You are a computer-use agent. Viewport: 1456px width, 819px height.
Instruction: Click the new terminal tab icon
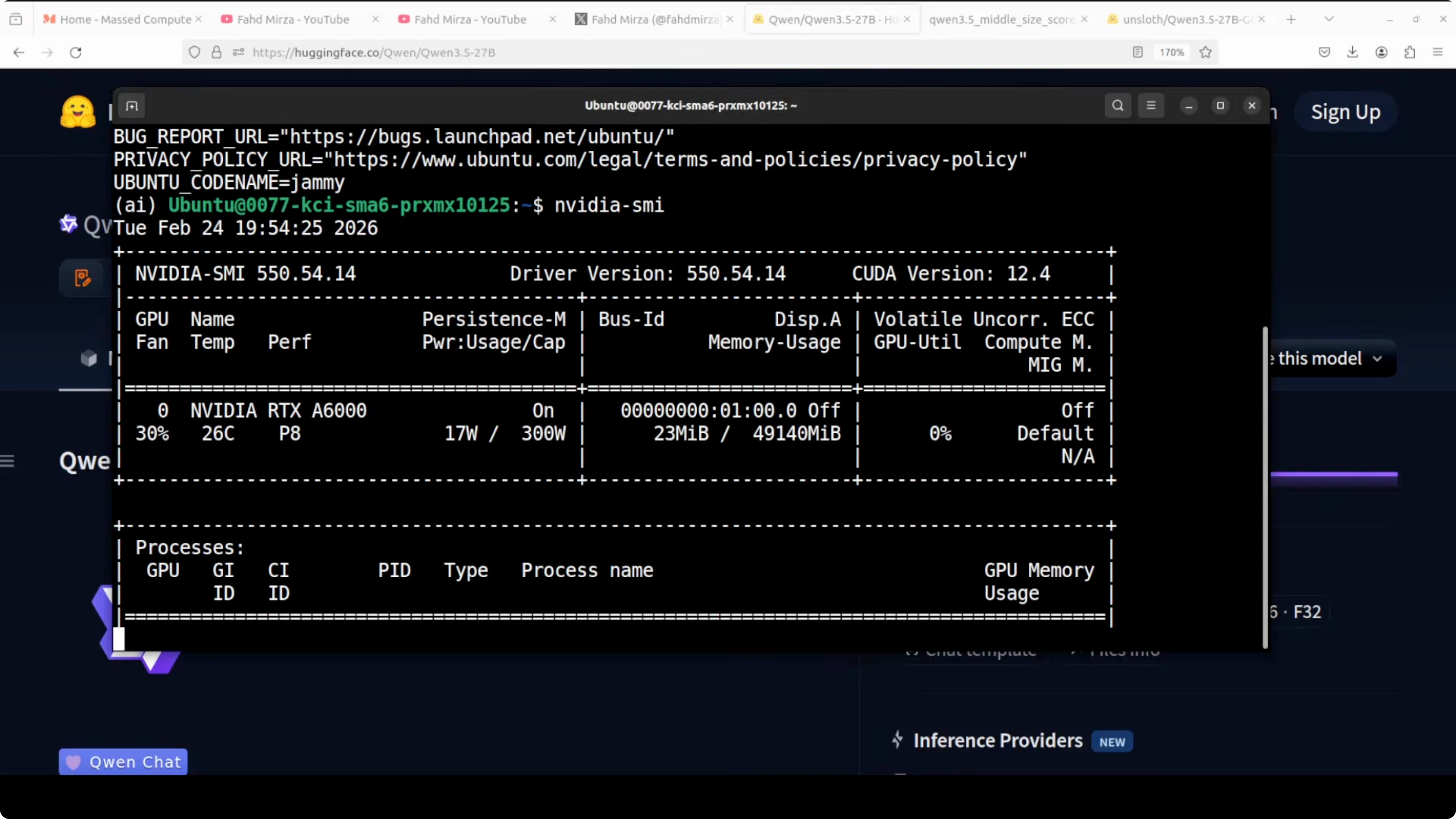pyautogui.click(x=132, y=106)
